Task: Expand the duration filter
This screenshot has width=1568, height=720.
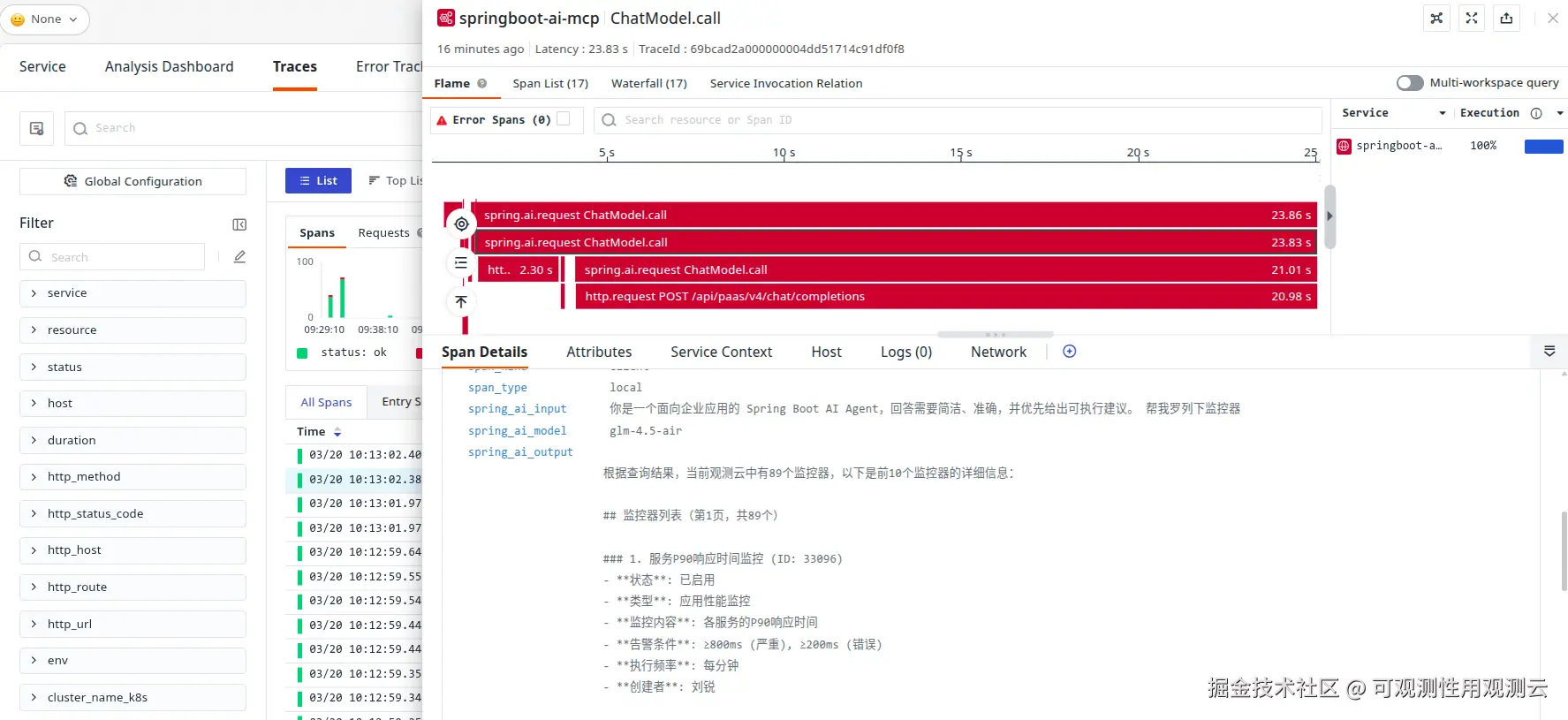Action: point(133,441)
